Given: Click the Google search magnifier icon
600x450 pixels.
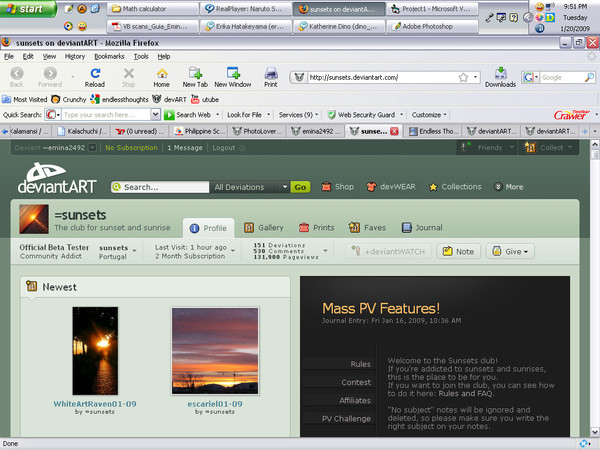Looking at the screenshot, I should pos(589,77).
